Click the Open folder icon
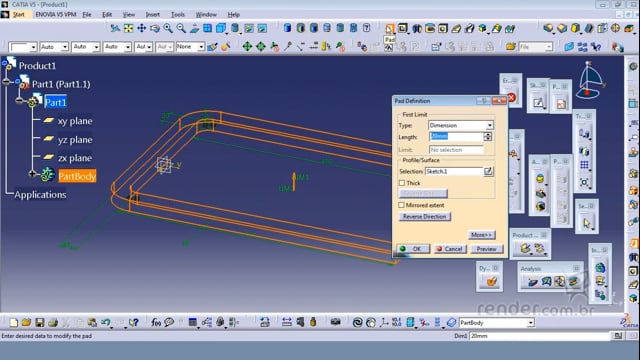640x360 pixels. (27, 322)
